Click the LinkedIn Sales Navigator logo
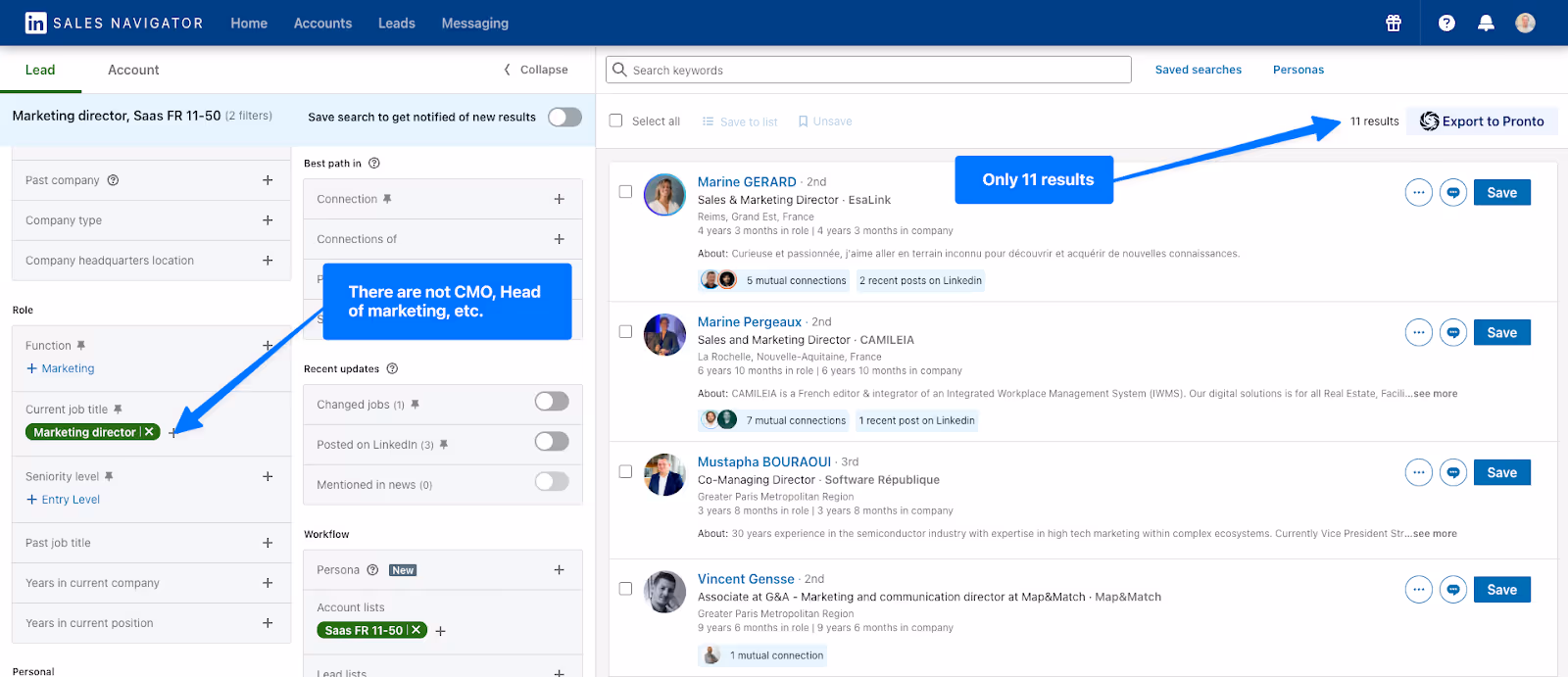Screen dimensions: 1568x677 [114, 23]
